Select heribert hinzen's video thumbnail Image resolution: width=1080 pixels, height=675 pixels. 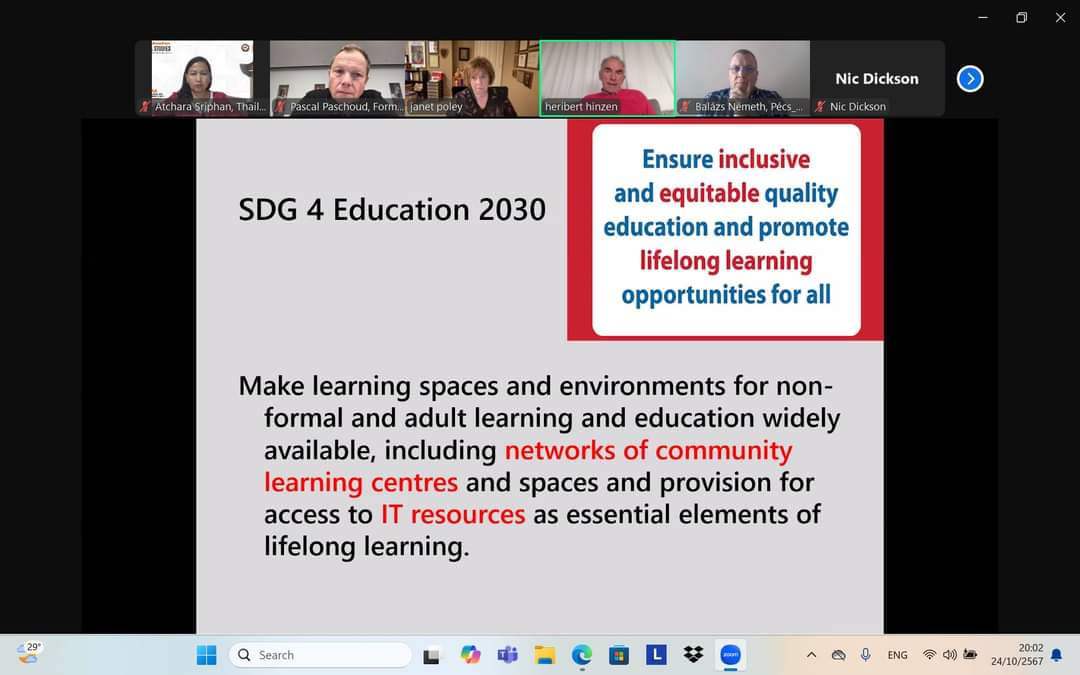point(607,78)
